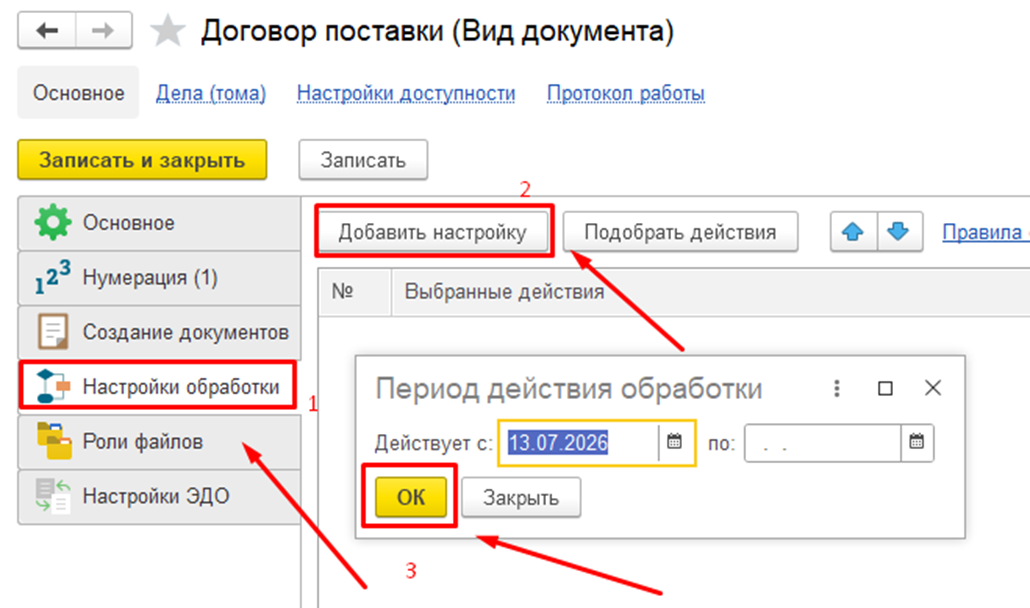Go back with the left arrow button
This screenshot has height=608, width=1030.
click(47, 30)
